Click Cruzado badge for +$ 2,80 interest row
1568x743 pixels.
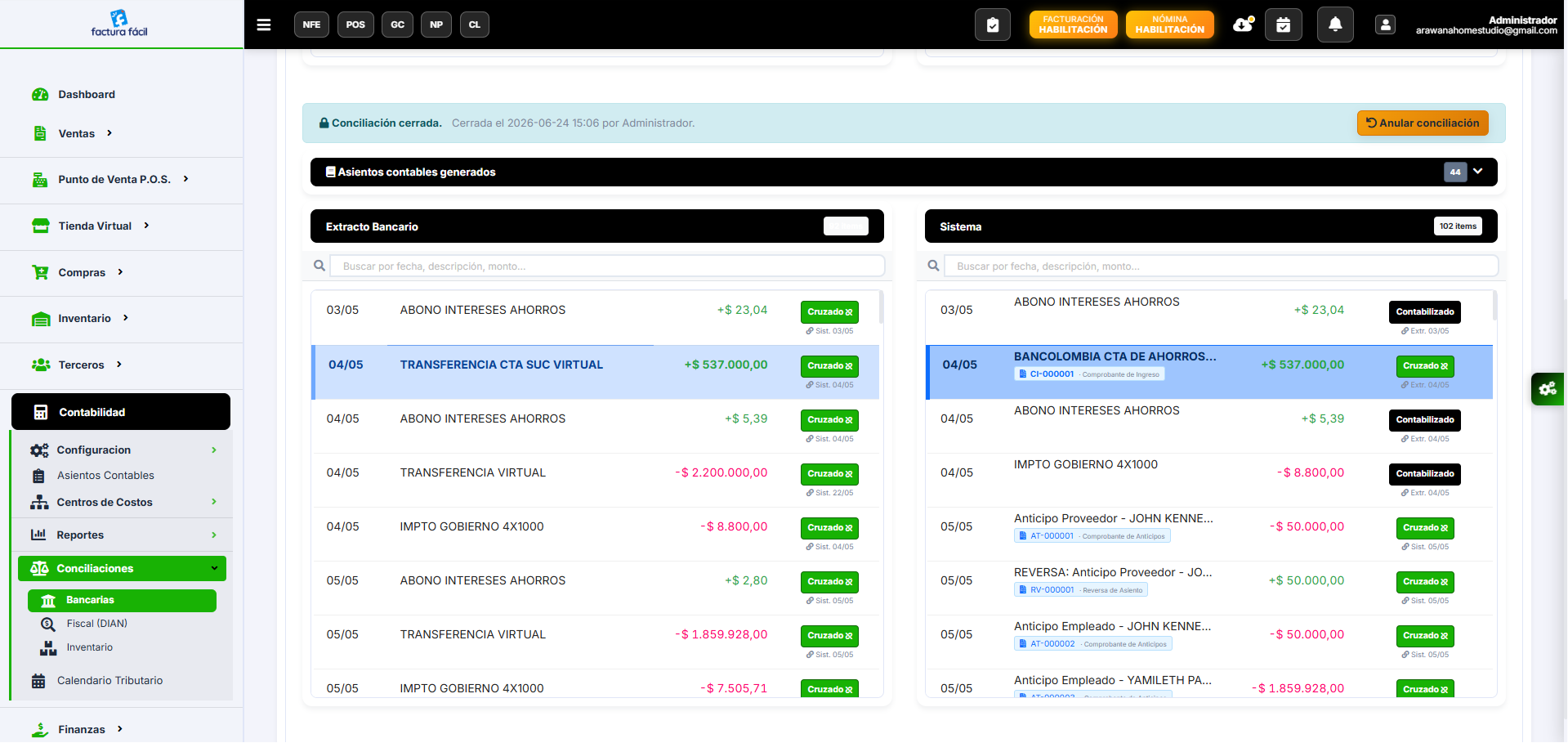point(829,582)
